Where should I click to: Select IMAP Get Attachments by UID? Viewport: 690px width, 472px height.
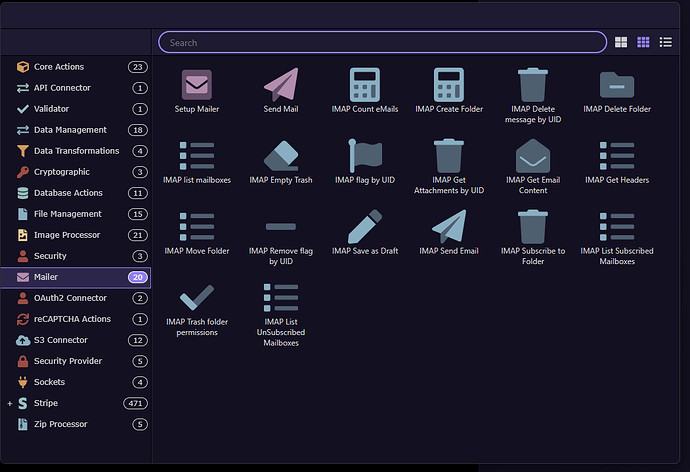[x=449, y=167]
